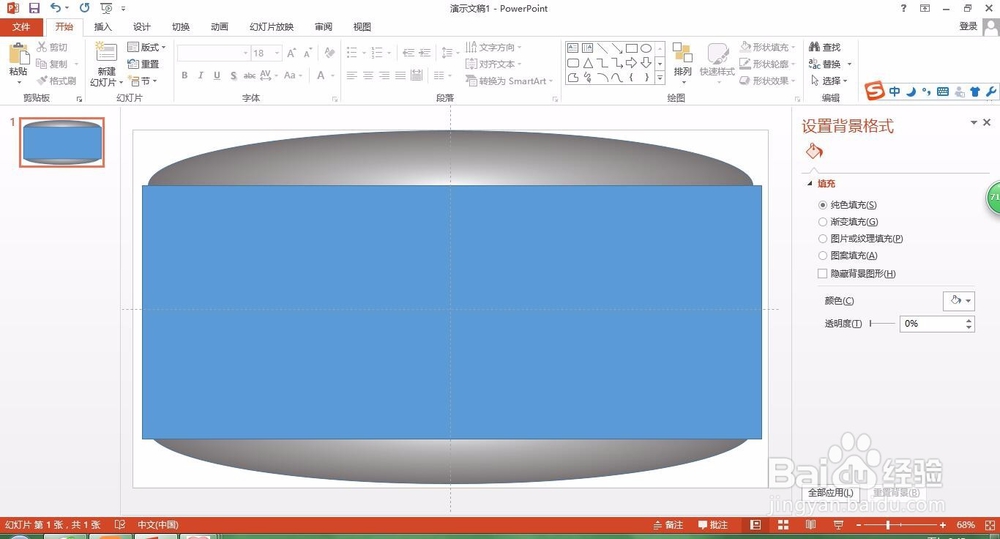Switch to slide sorter view

783,525
